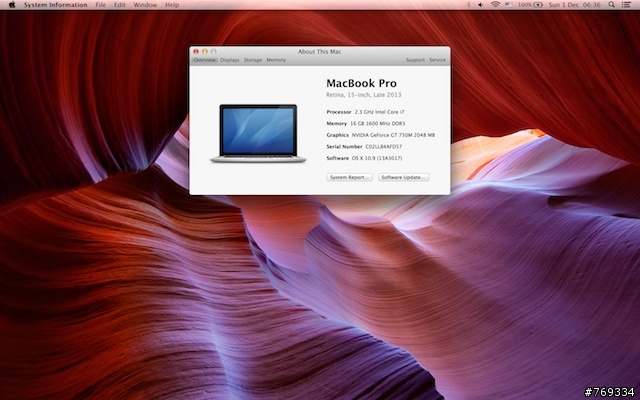This screenshot has width=640, height=400.
Task: Open the Help menu
Action: (x=172, y=5)
